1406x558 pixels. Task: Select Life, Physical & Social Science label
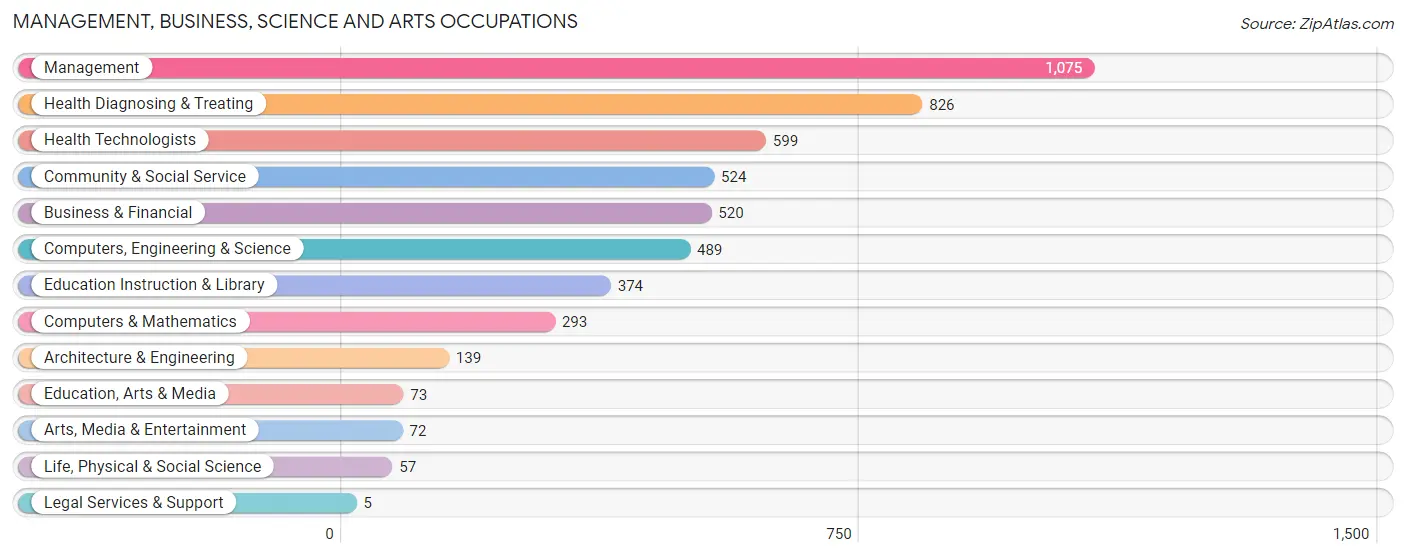coord(152,466)
